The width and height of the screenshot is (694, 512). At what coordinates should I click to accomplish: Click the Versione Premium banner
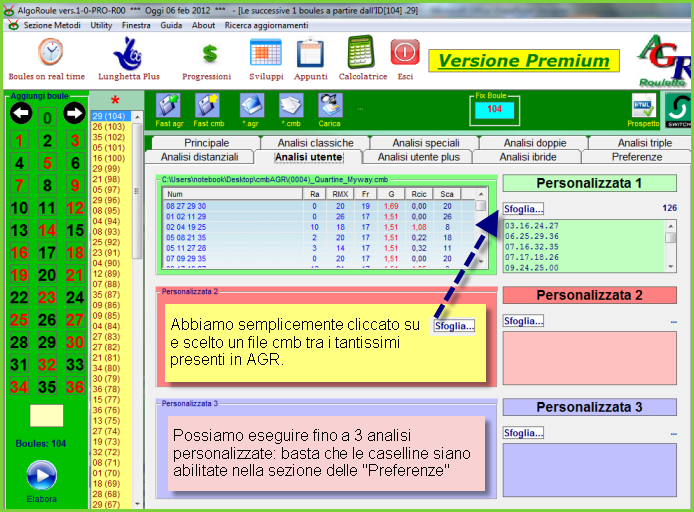[x=524, y=61]
